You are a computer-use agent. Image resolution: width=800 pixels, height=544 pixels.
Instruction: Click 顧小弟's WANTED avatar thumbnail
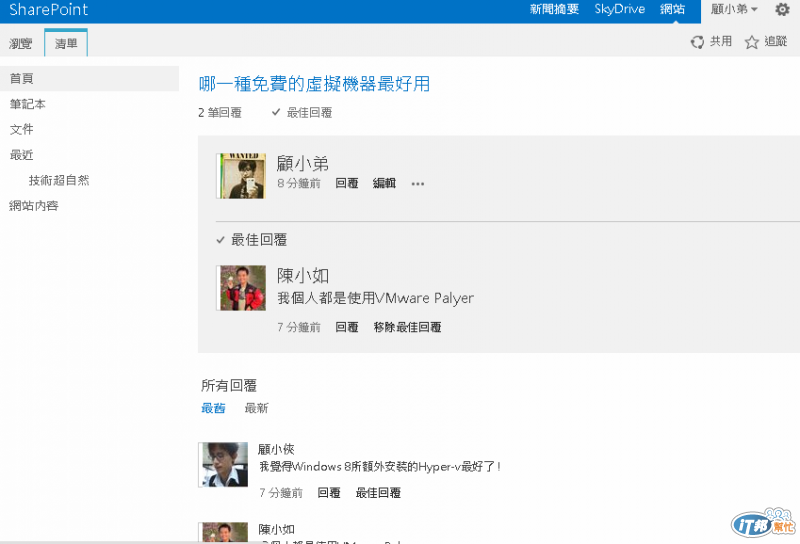(x=241, y=176)
